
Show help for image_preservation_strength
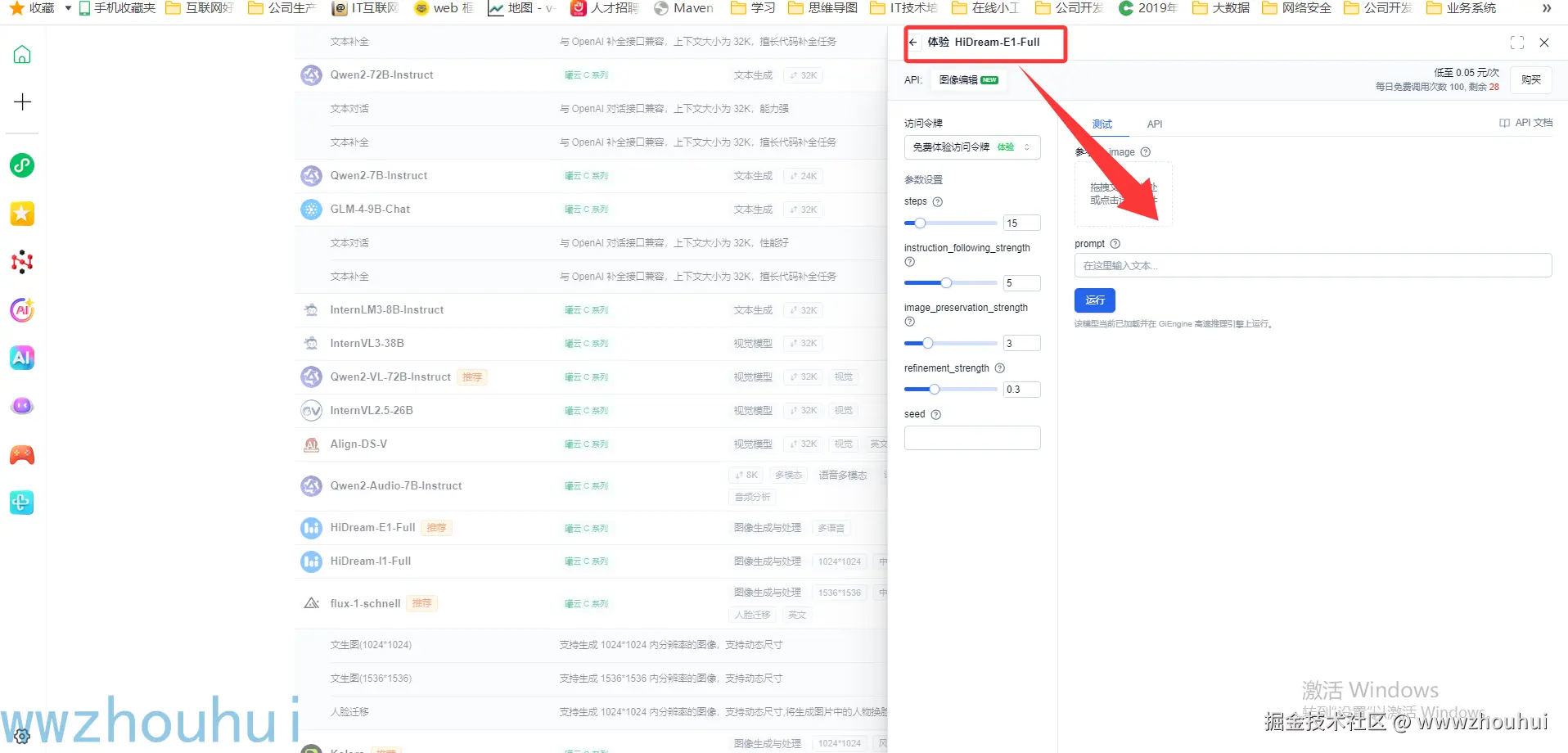pos(909,322)
